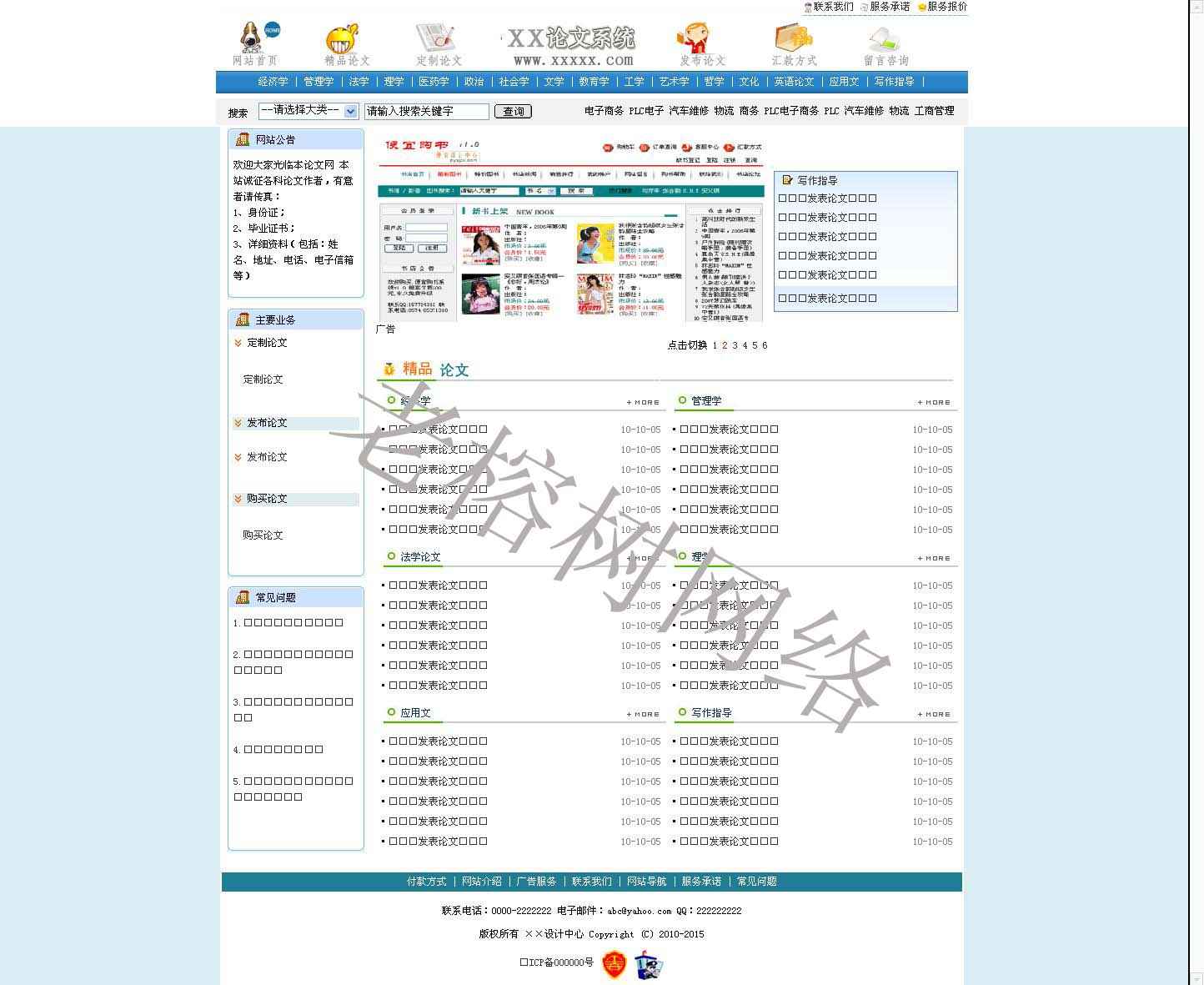Click the green circle beside 应用文 heading
The height and width of the screenshot is (985, 1204).
pos(391,712)
